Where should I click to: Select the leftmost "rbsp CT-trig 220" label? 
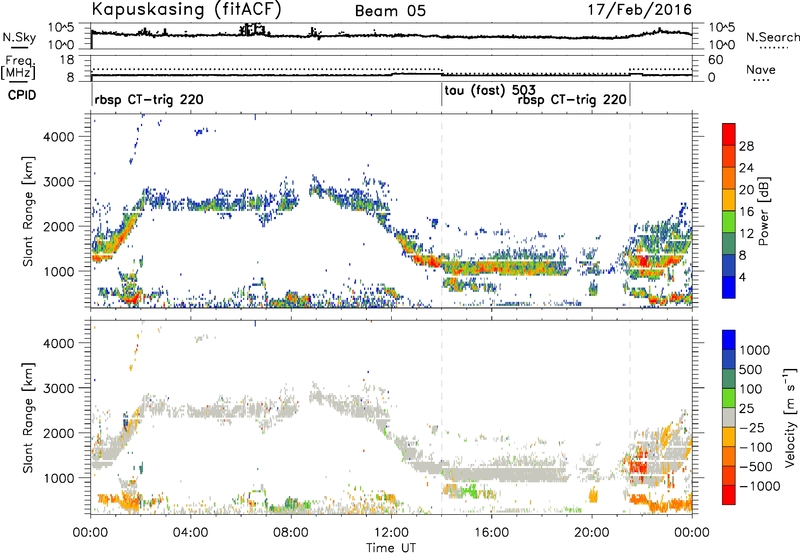pyautogui.click(x=148, y=99)
